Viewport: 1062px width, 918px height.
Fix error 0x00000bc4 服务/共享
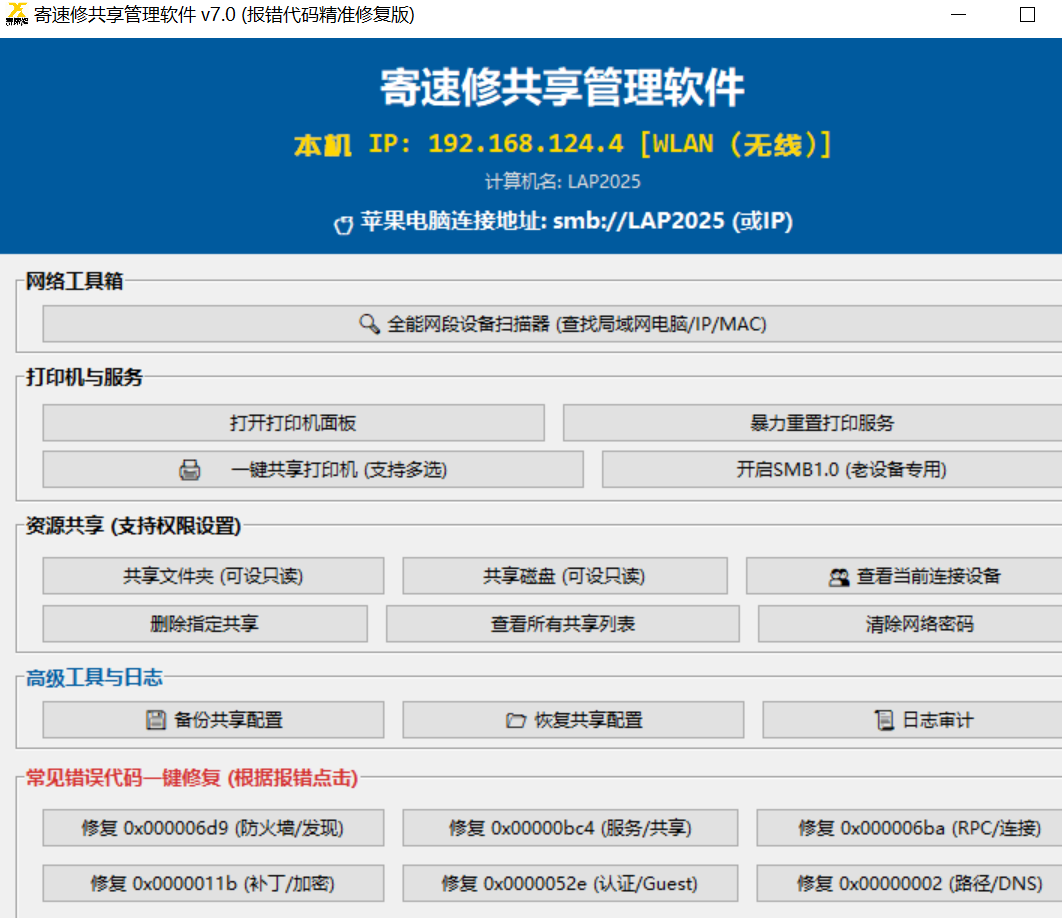click(x=570, y=827)
